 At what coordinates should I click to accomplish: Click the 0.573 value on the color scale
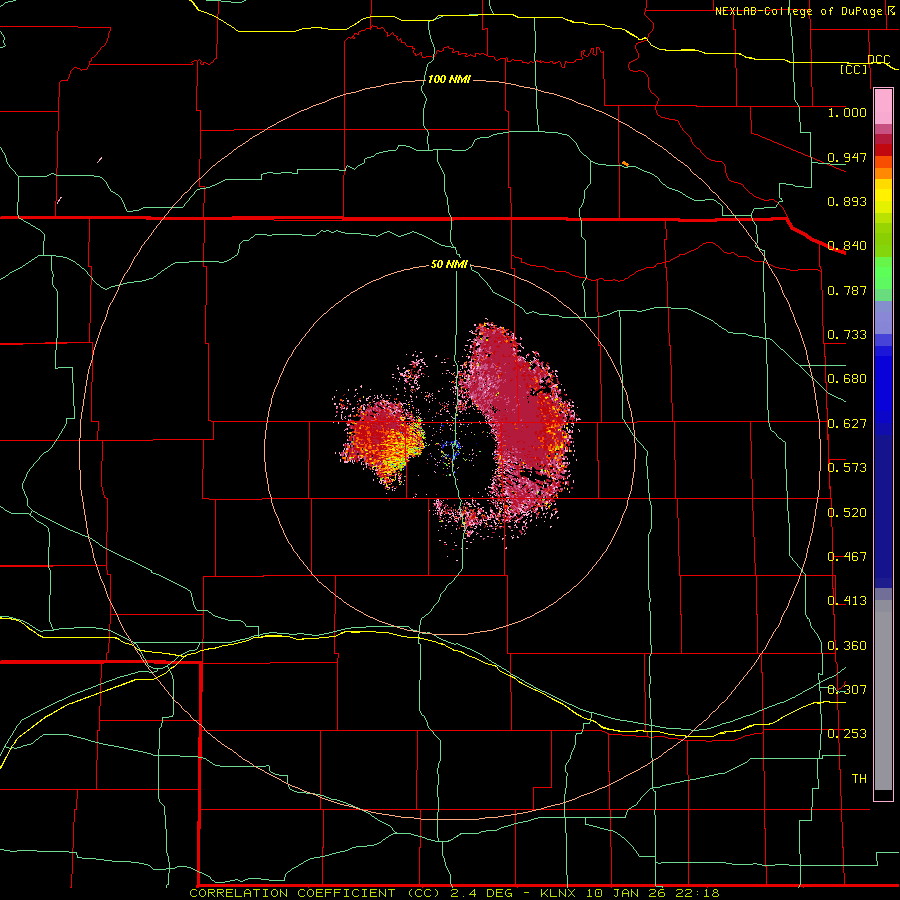[x=847, y=468]
